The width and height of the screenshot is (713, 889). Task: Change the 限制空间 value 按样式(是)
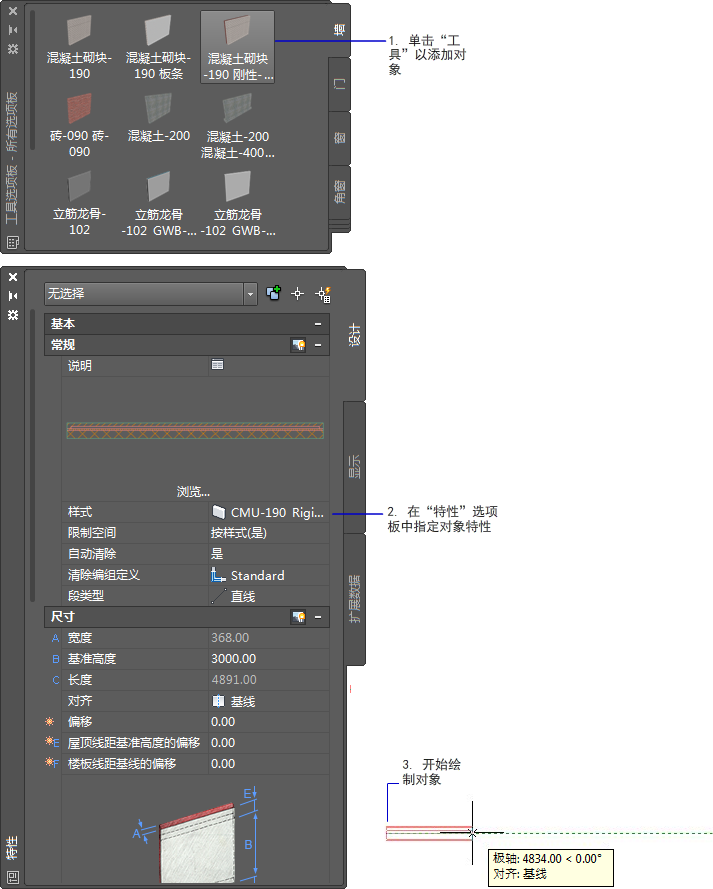pos(269,533)
